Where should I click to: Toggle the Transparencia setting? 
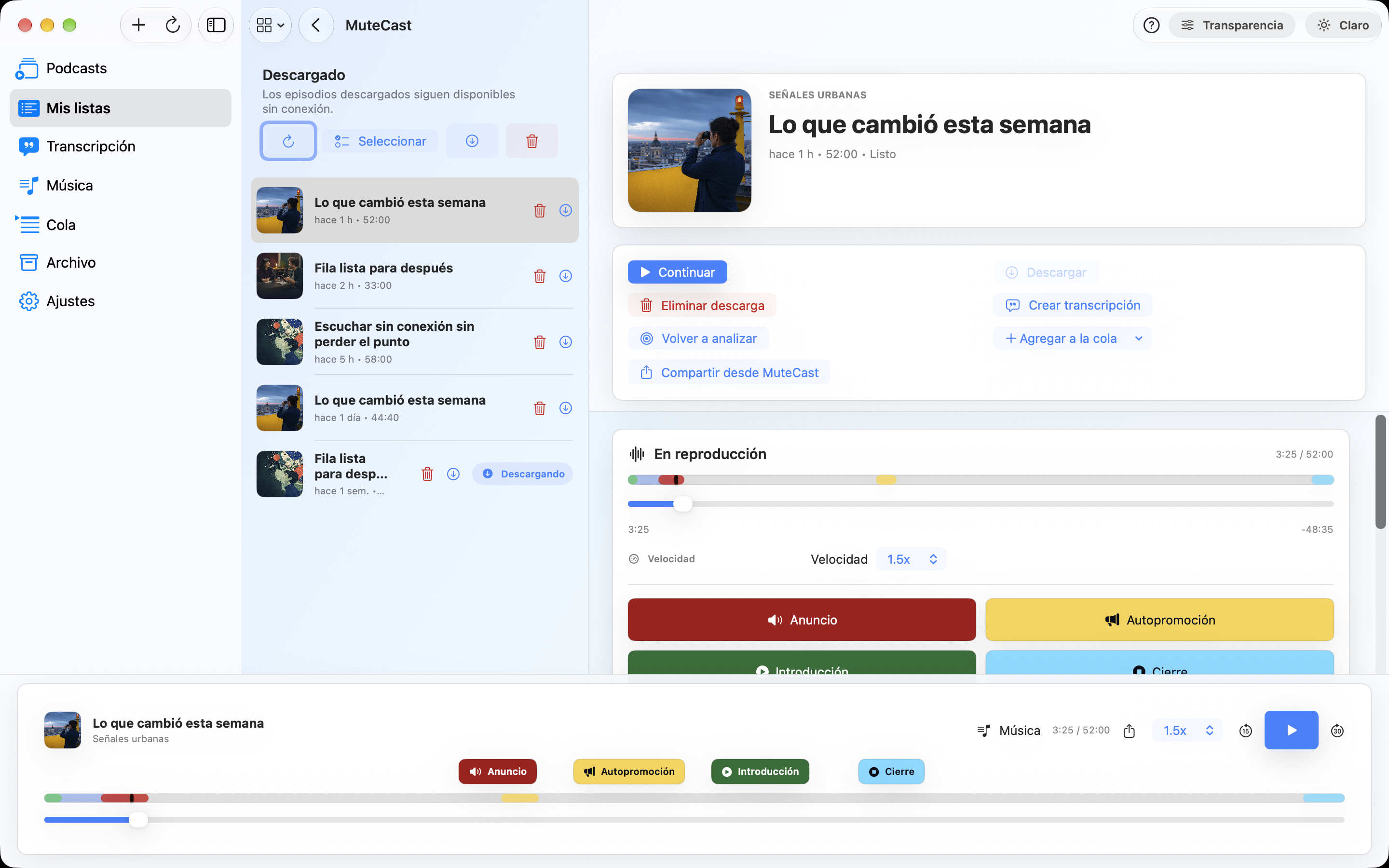coord(1232,25)
